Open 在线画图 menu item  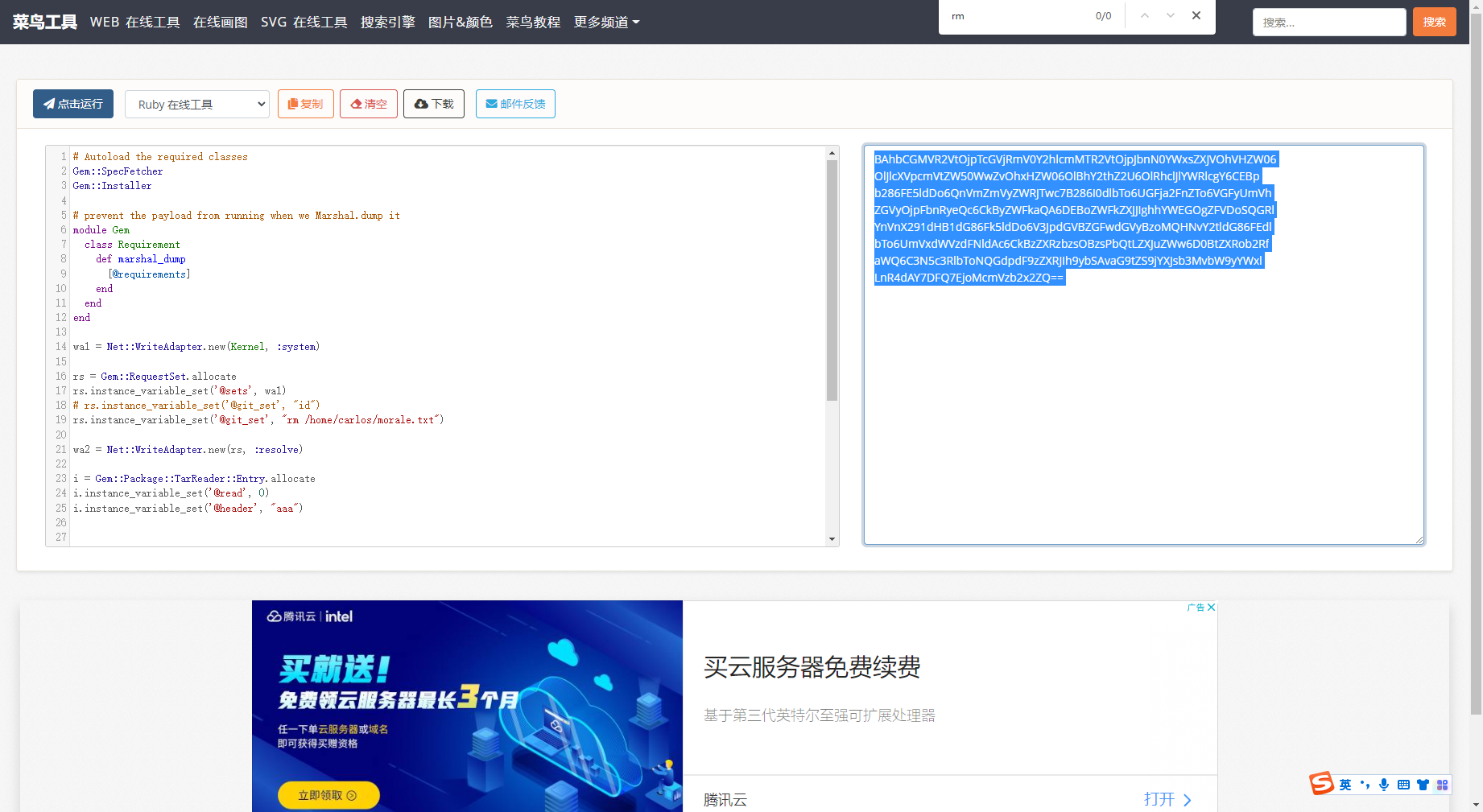(x=221, y=22)
